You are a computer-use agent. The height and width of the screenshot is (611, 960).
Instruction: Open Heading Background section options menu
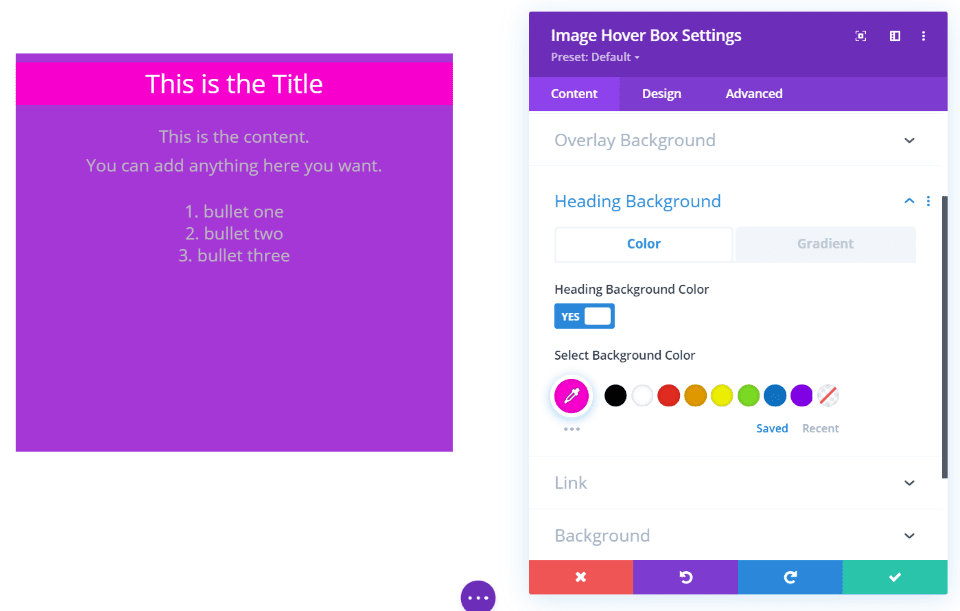(x=928, y=201)
